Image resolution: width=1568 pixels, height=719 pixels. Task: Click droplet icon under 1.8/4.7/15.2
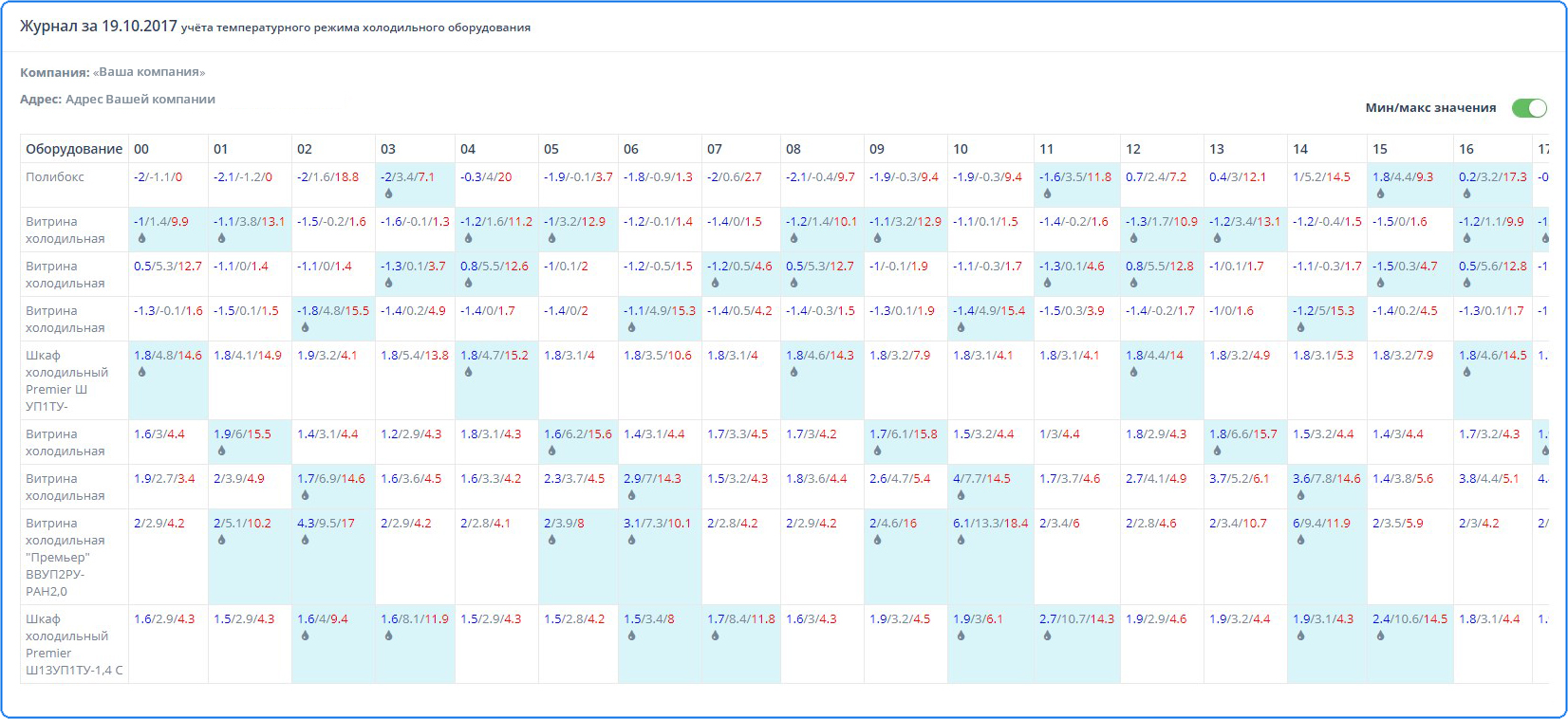[468, 372]
